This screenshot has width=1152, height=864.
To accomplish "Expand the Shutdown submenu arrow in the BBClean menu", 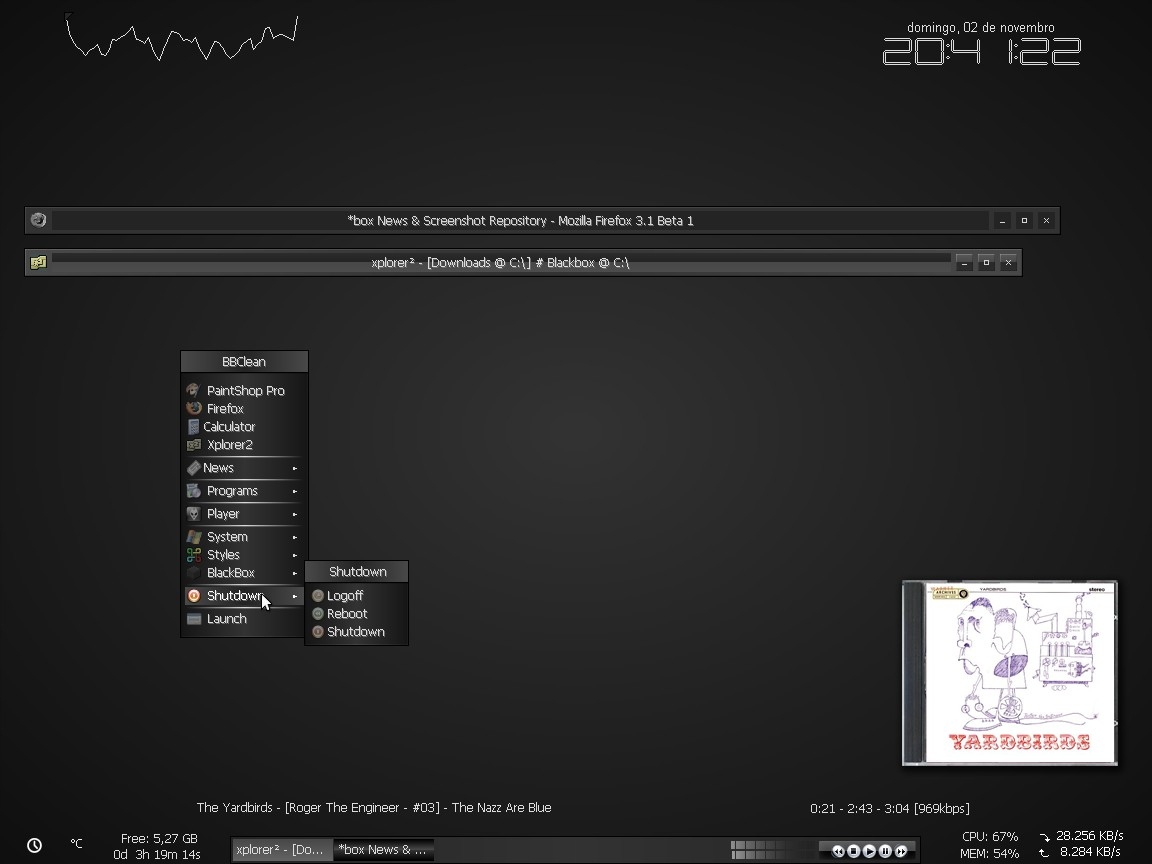I will [295, 596].
